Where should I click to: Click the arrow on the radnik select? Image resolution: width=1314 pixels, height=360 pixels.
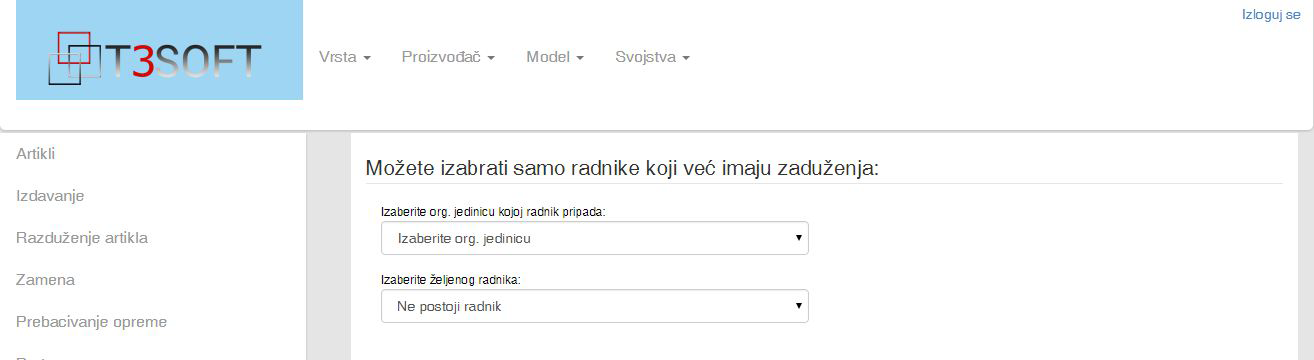pos(798,306)
